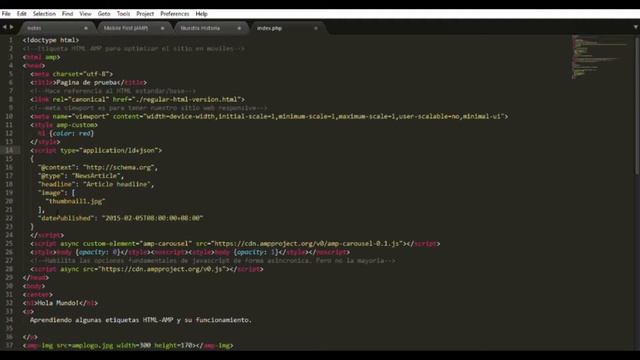Click the "amp-custom" style attribute

pos(76,125)
